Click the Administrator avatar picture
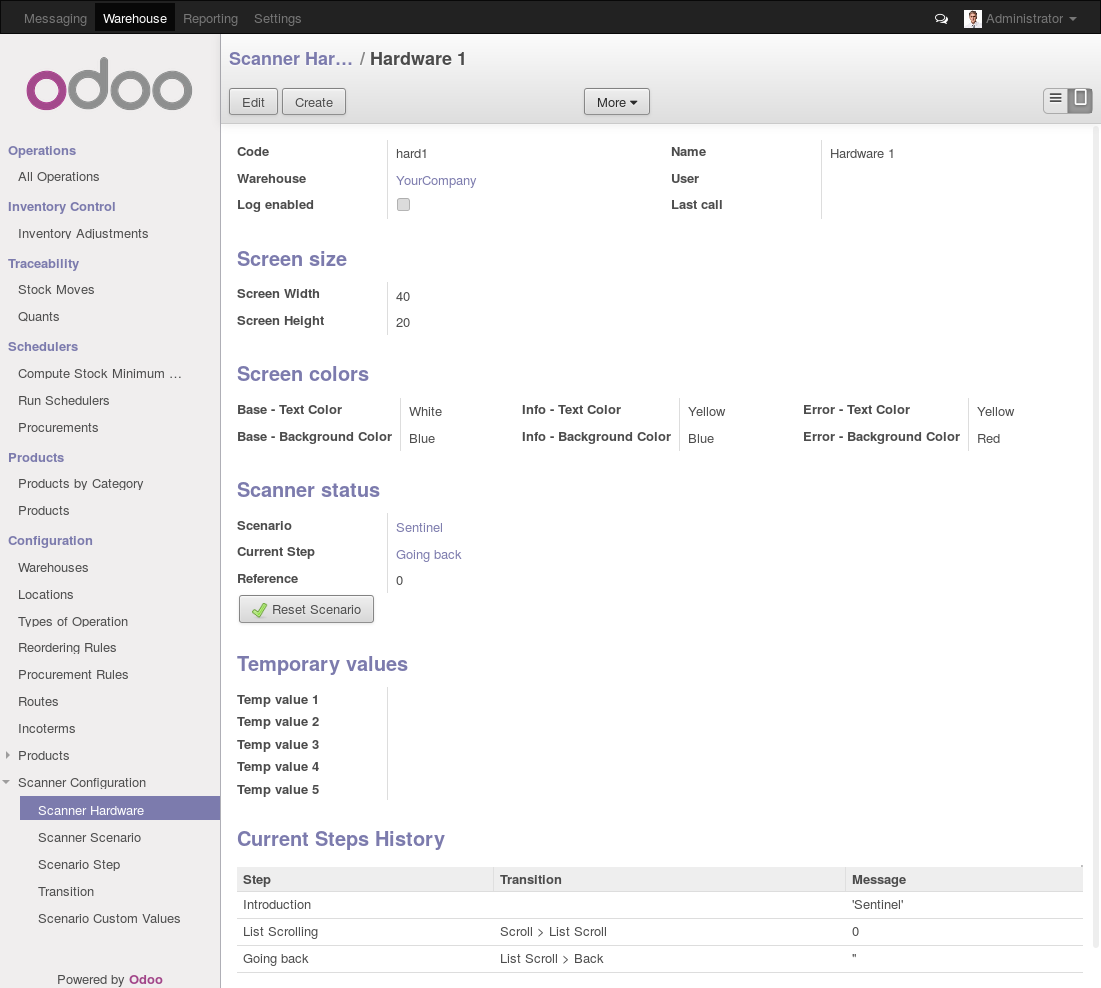This screenshot has width=1101, height=988. 972,18
